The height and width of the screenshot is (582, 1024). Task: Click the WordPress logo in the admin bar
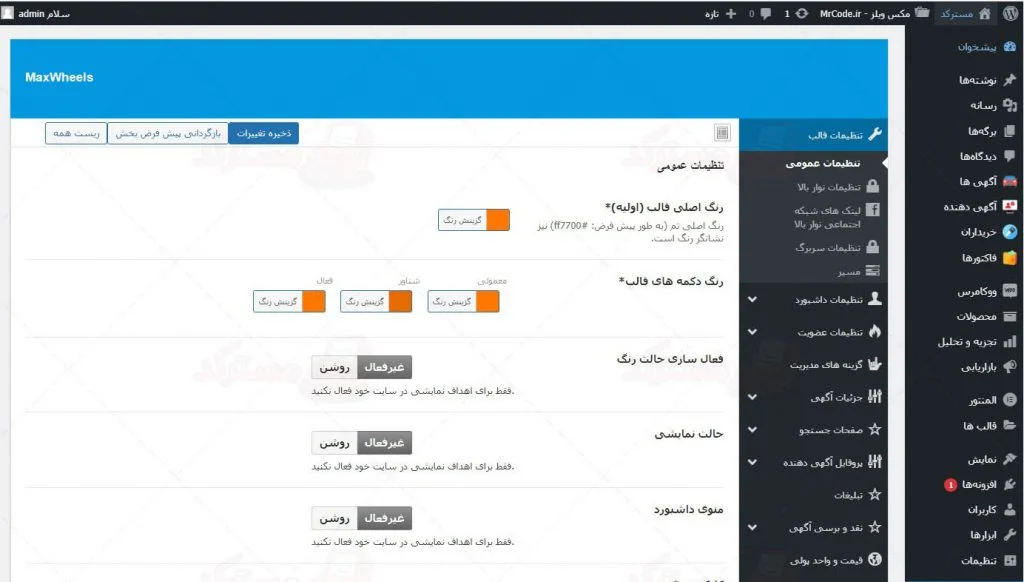[x=1010, y=13]
